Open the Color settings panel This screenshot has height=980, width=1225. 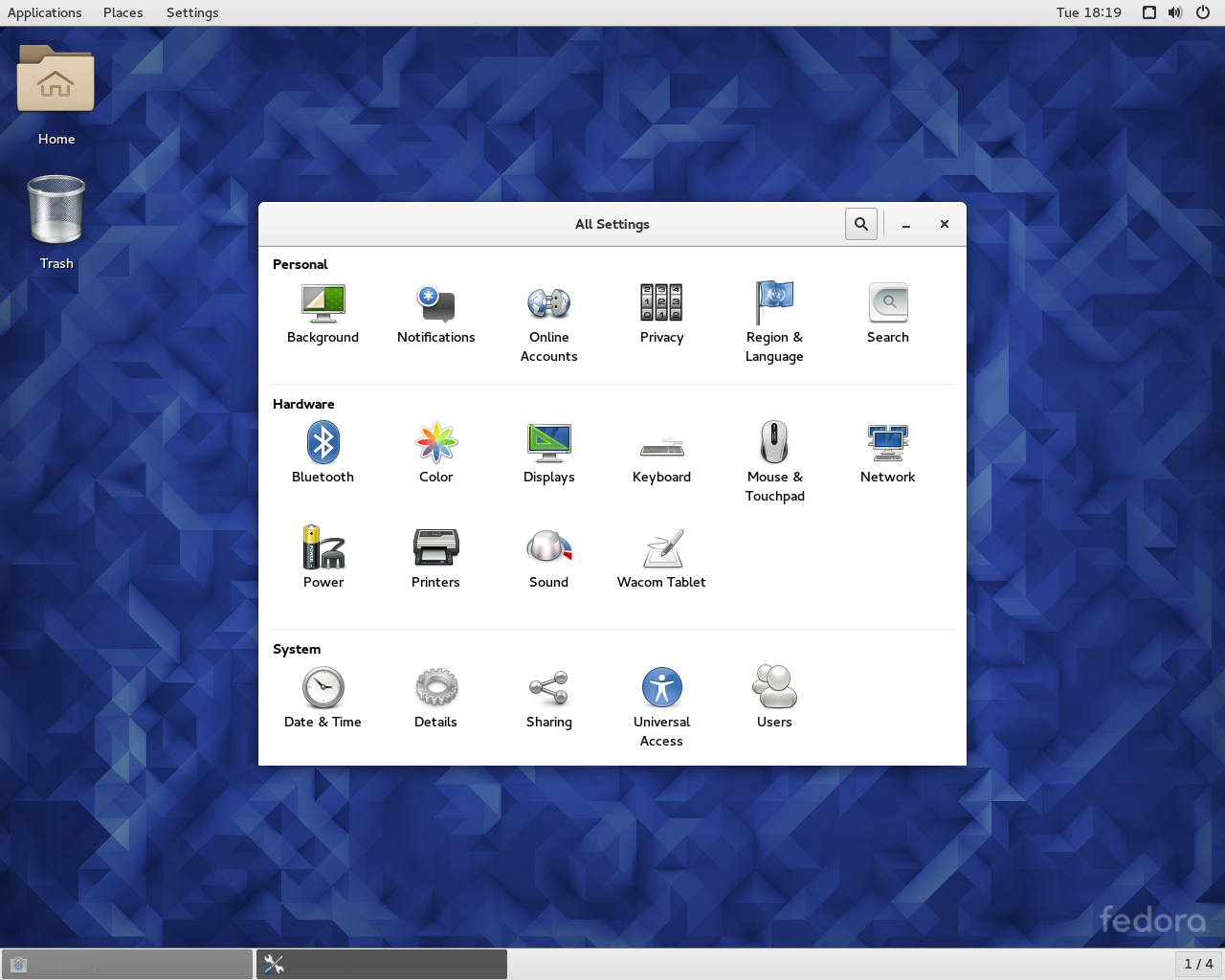pos(436,453)
